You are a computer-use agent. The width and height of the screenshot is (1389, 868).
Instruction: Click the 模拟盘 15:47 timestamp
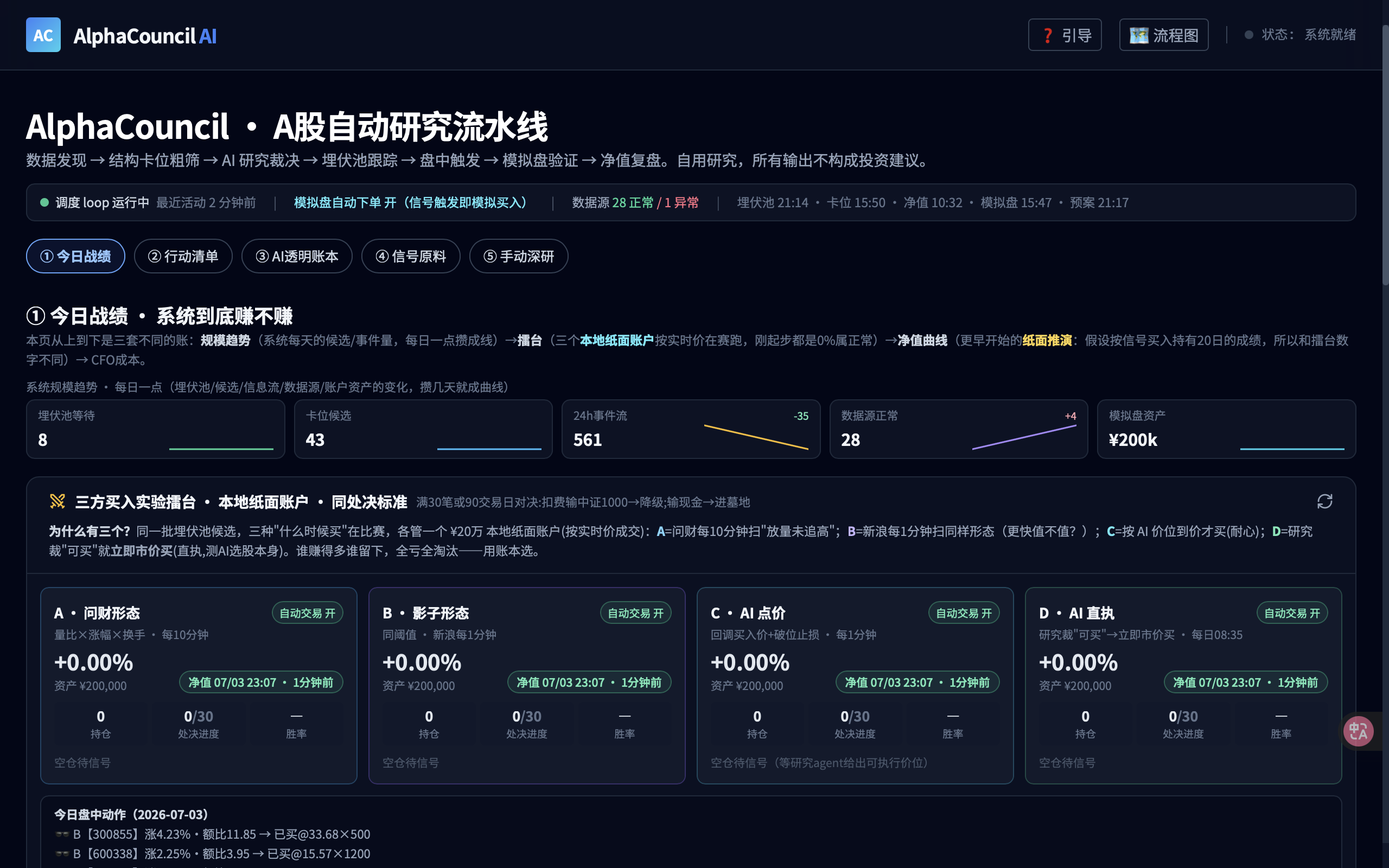click(1016, 203)
